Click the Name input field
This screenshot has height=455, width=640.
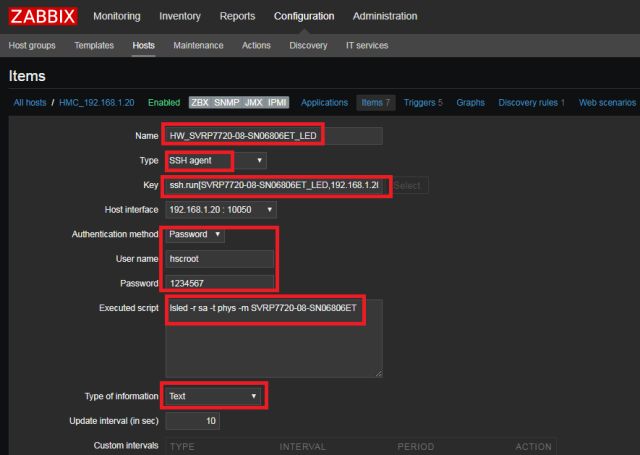[274, 136]
